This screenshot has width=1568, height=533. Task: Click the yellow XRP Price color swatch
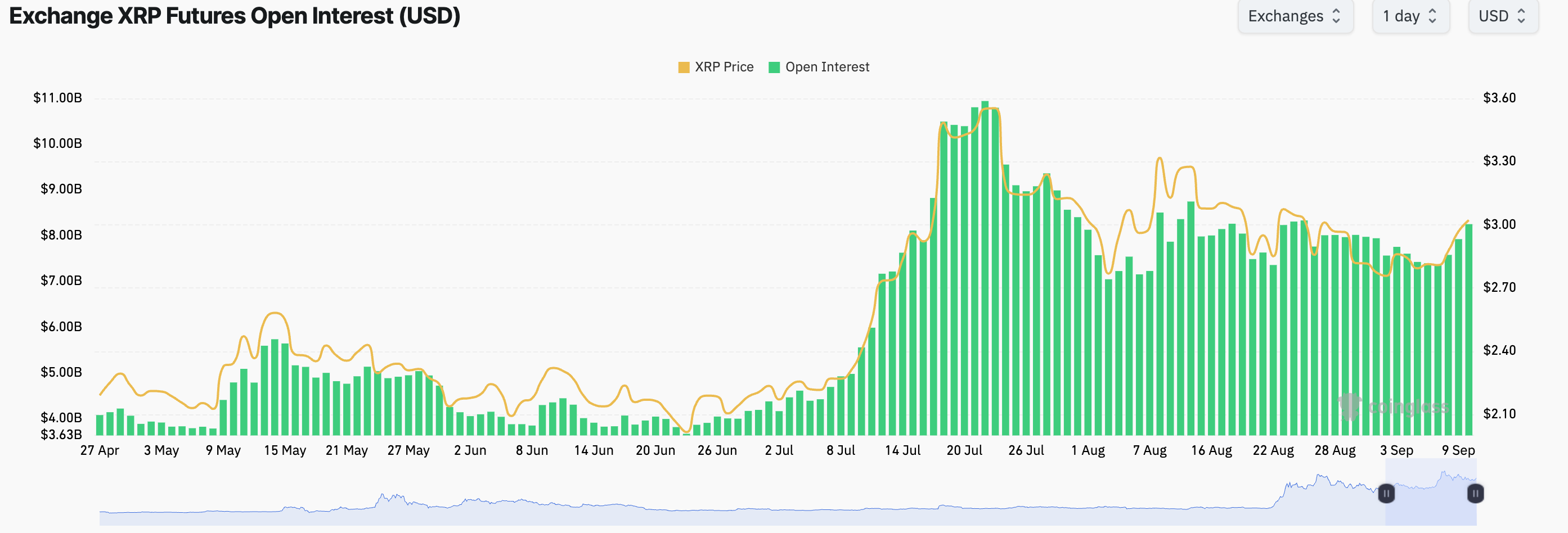click(684, 67)
